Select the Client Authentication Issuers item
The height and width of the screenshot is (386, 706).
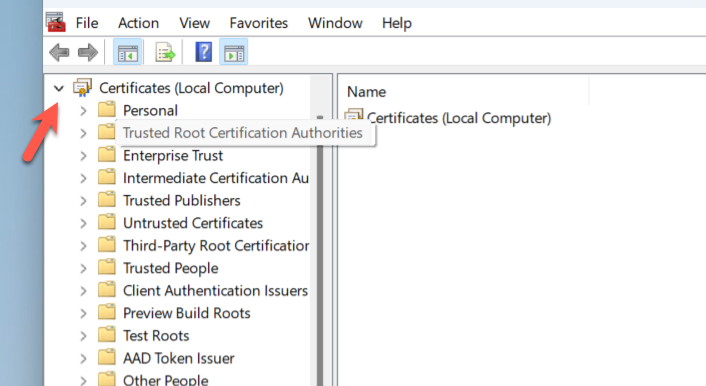coord(216,291)
